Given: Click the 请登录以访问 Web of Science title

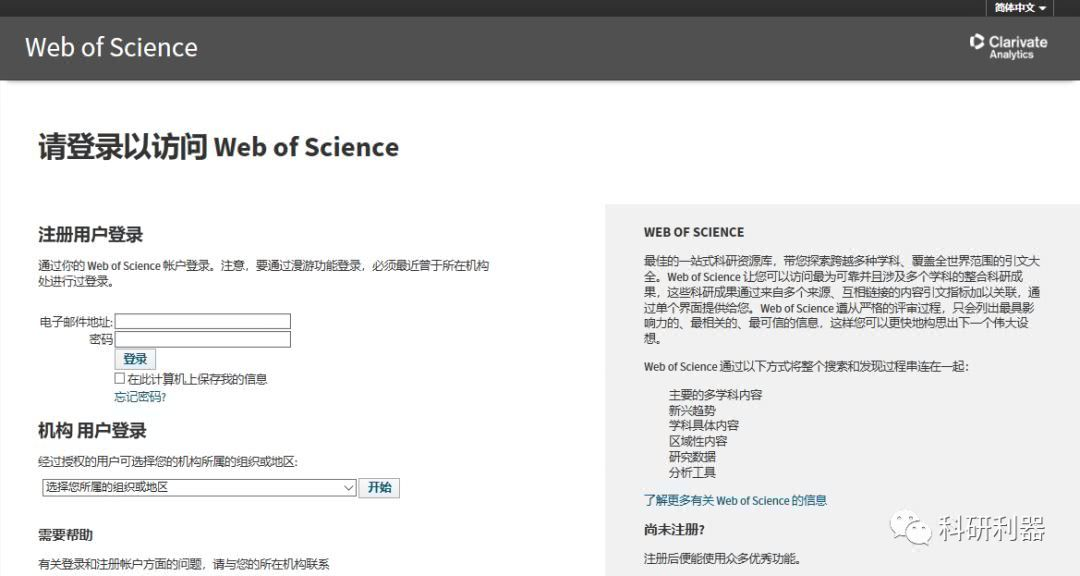Looking at the screenshot, I should tap(218, 147).
